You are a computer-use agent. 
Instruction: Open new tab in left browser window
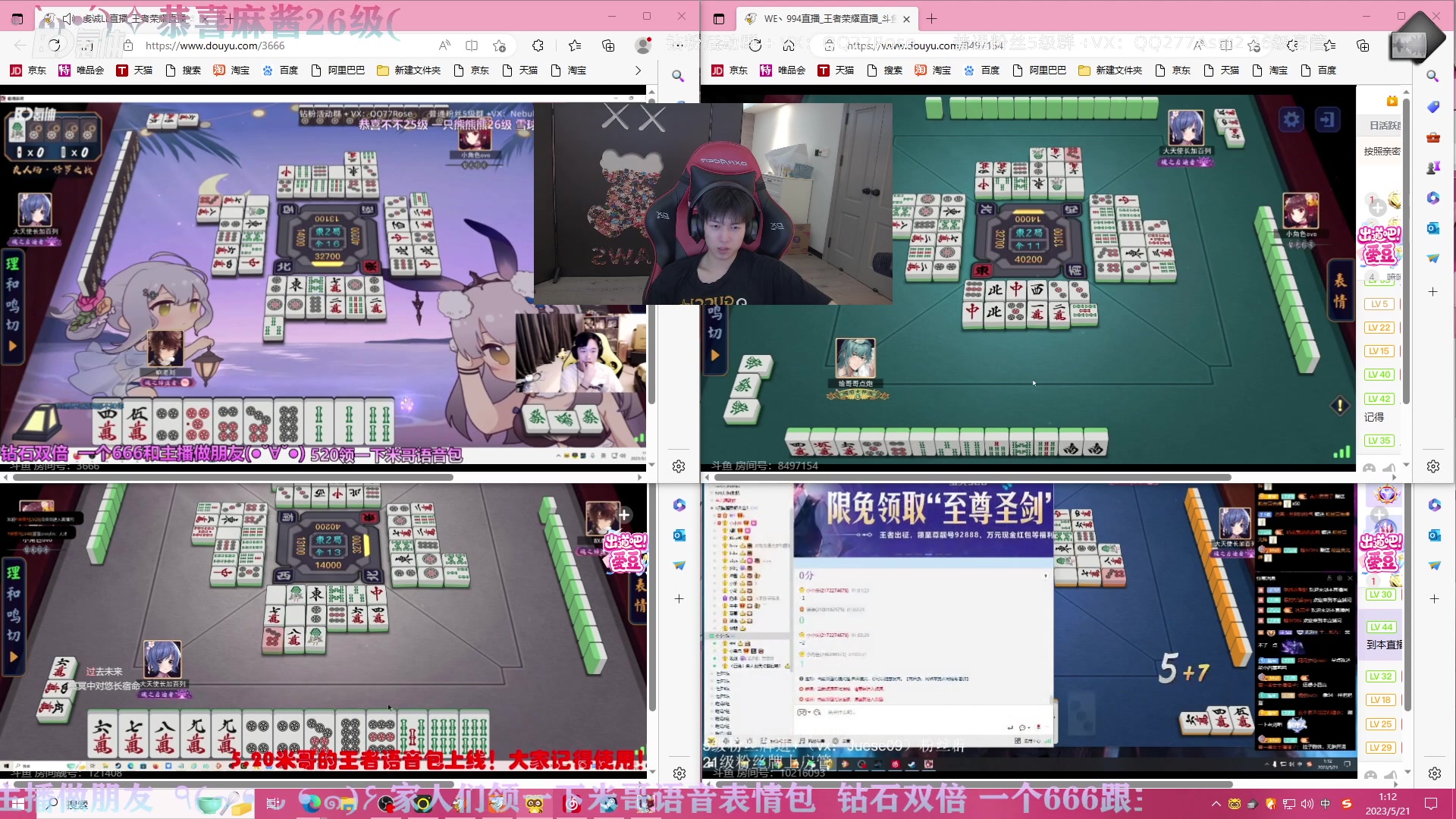point(230,18)
